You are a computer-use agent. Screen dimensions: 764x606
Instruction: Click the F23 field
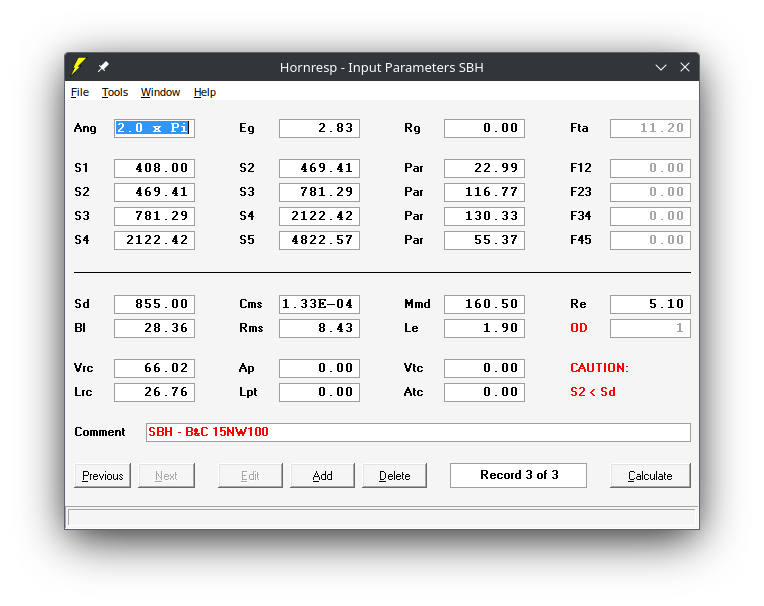[x=650, y=192]
